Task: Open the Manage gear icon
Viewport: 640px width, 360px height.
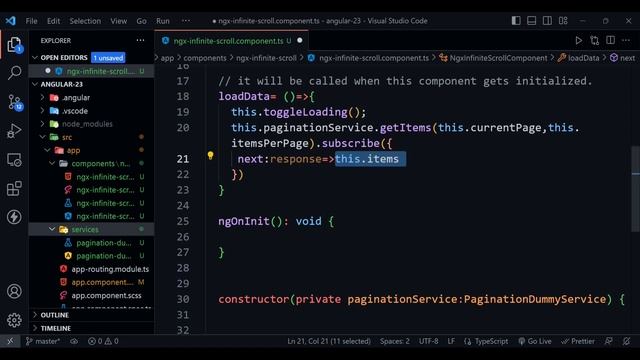Action: tap(14, 320)
